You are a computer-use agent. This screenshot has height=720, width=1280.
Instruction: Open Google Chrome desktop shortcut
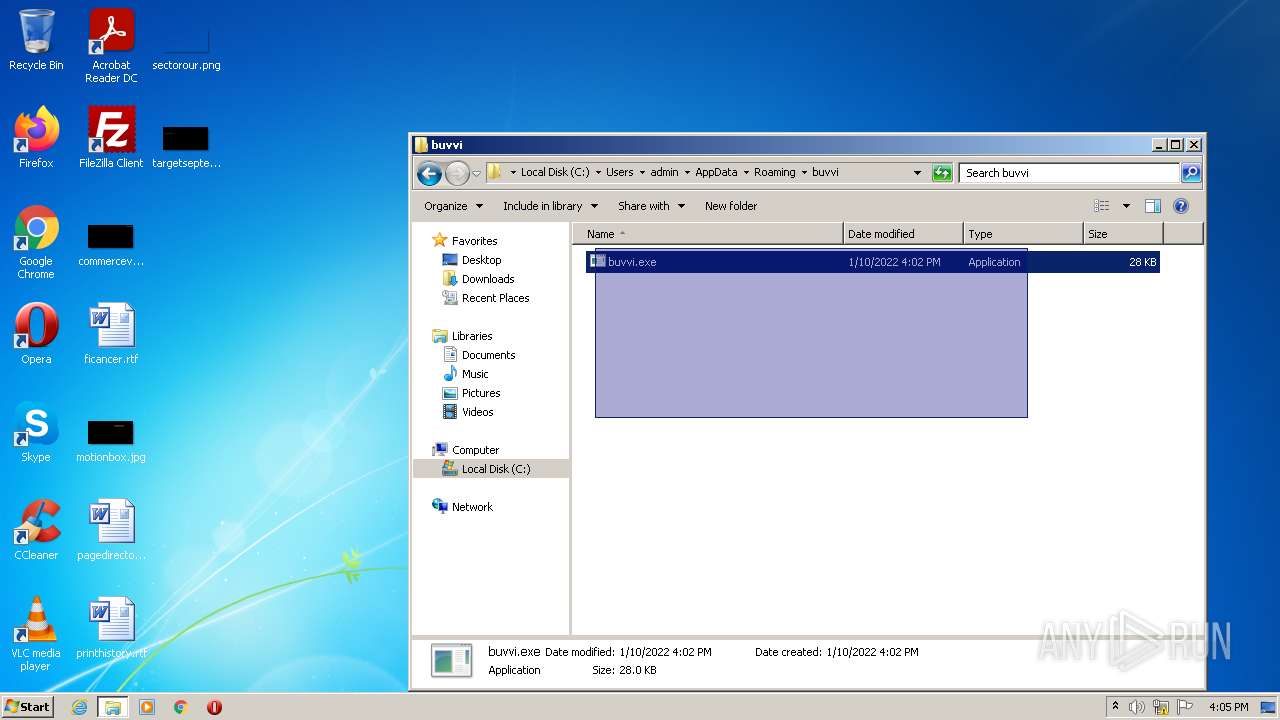coord(36,242)
